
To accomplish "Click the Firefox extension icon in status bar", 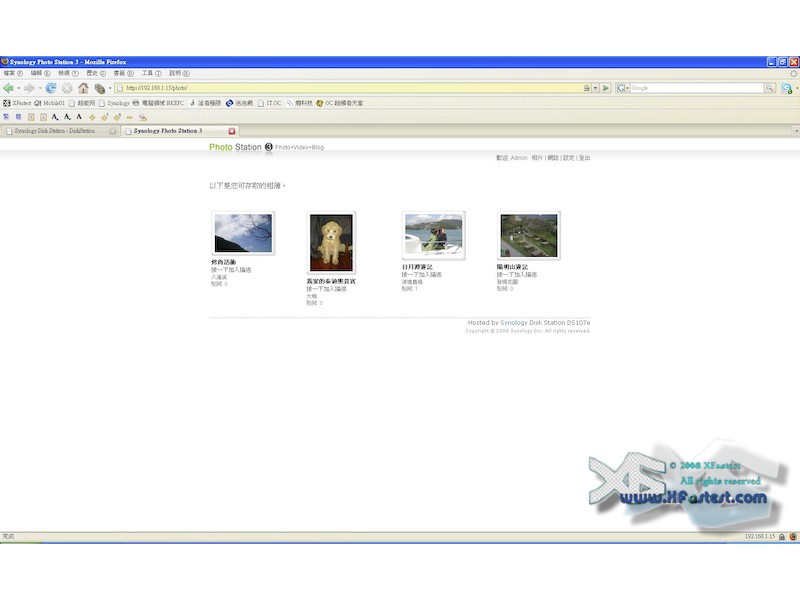I will [793, 537].
